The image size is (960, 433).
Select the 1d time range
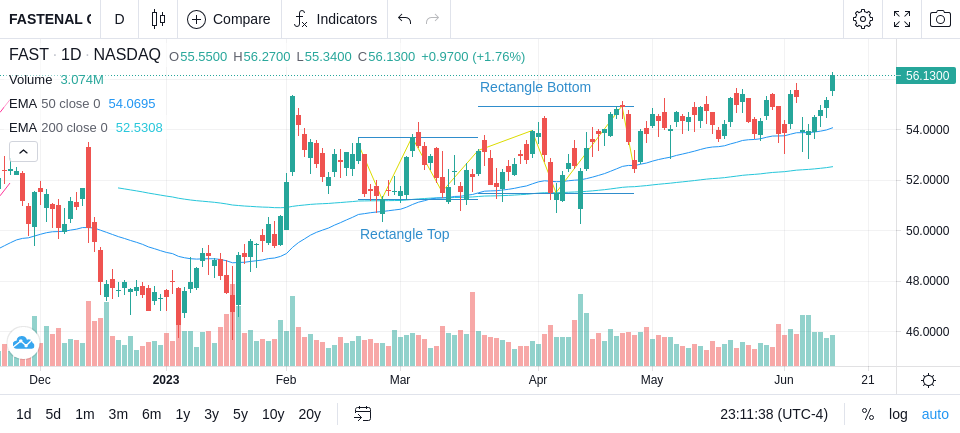[24, 414]
